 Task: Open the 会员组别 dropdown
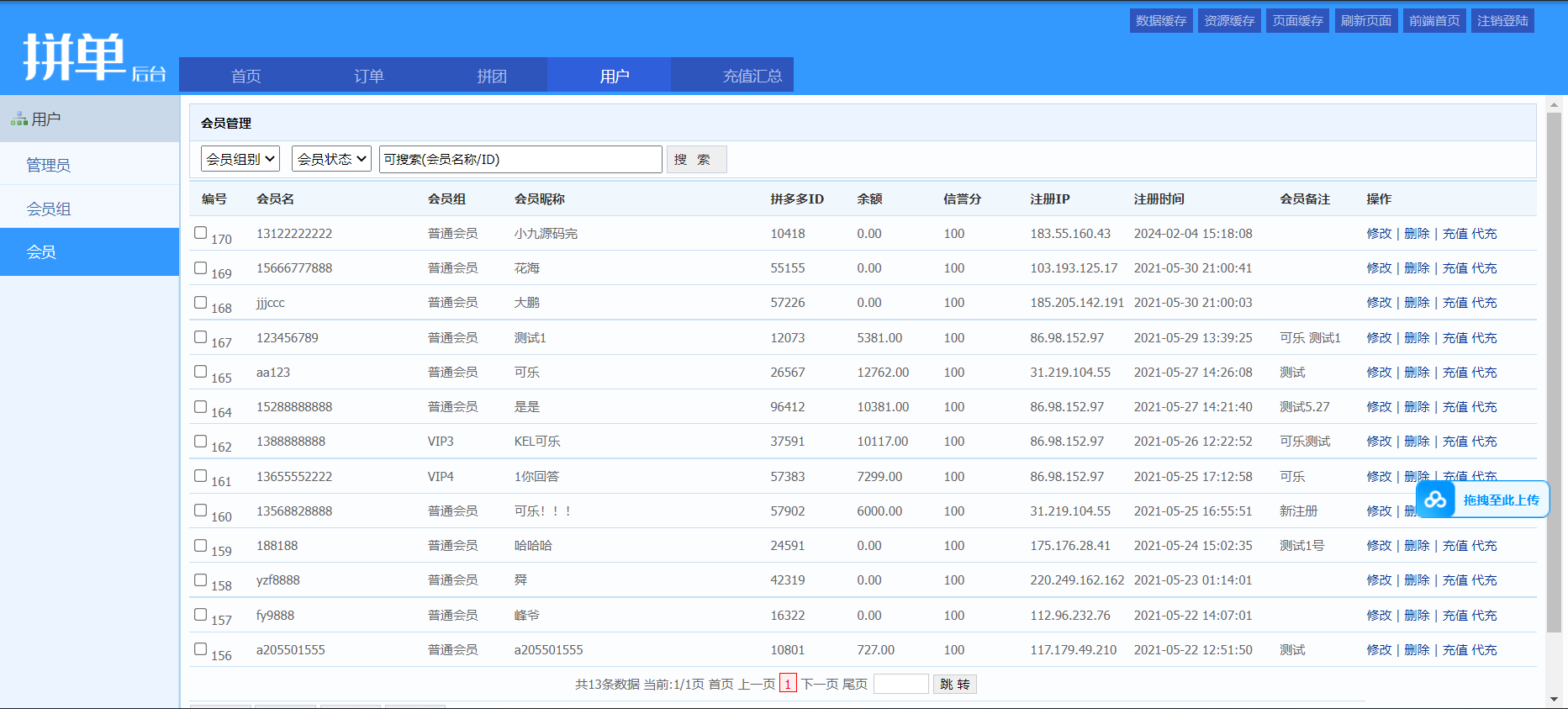(x=240, y=159)
